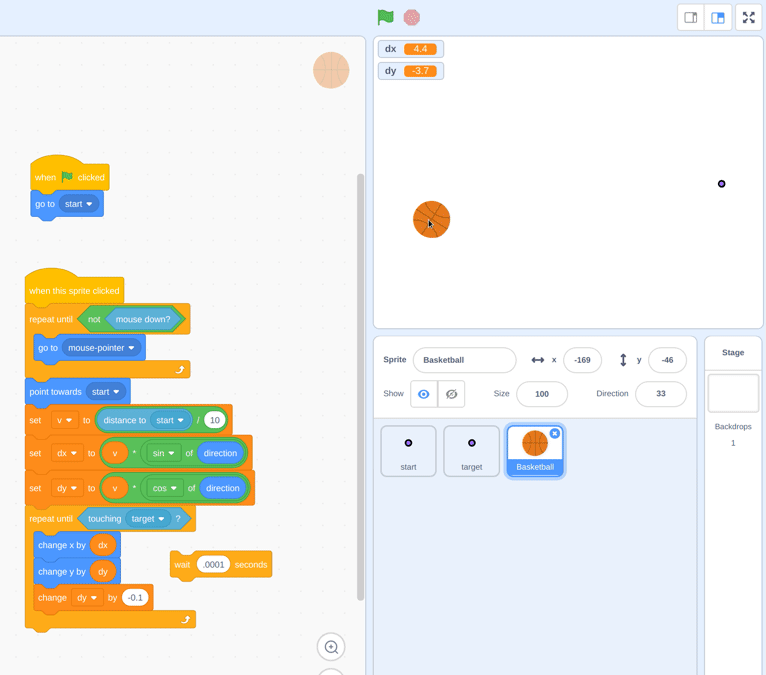Screen dimensions: 766x675
Task: Select the target sprite thumbnail
Action: tap(471, 451)
